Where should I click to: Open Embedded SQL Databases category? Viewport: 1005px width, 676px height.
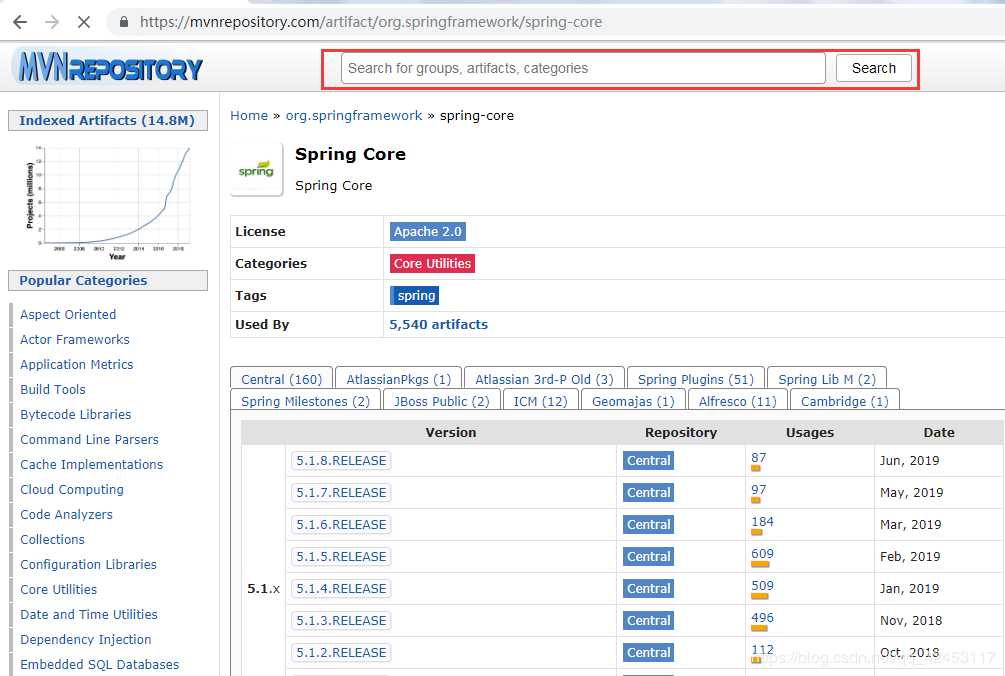(x=99, y=664)
